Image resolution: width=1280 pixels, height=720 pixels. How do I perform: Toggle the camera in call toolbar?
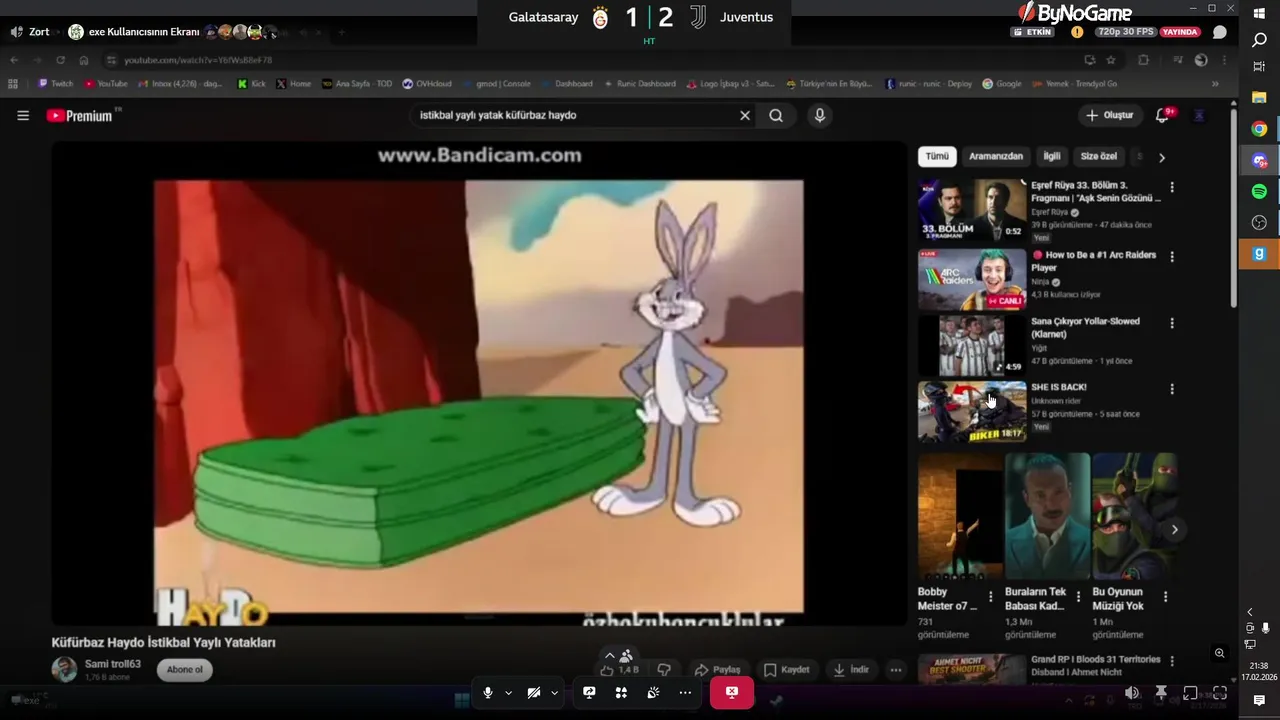(534, 693)
